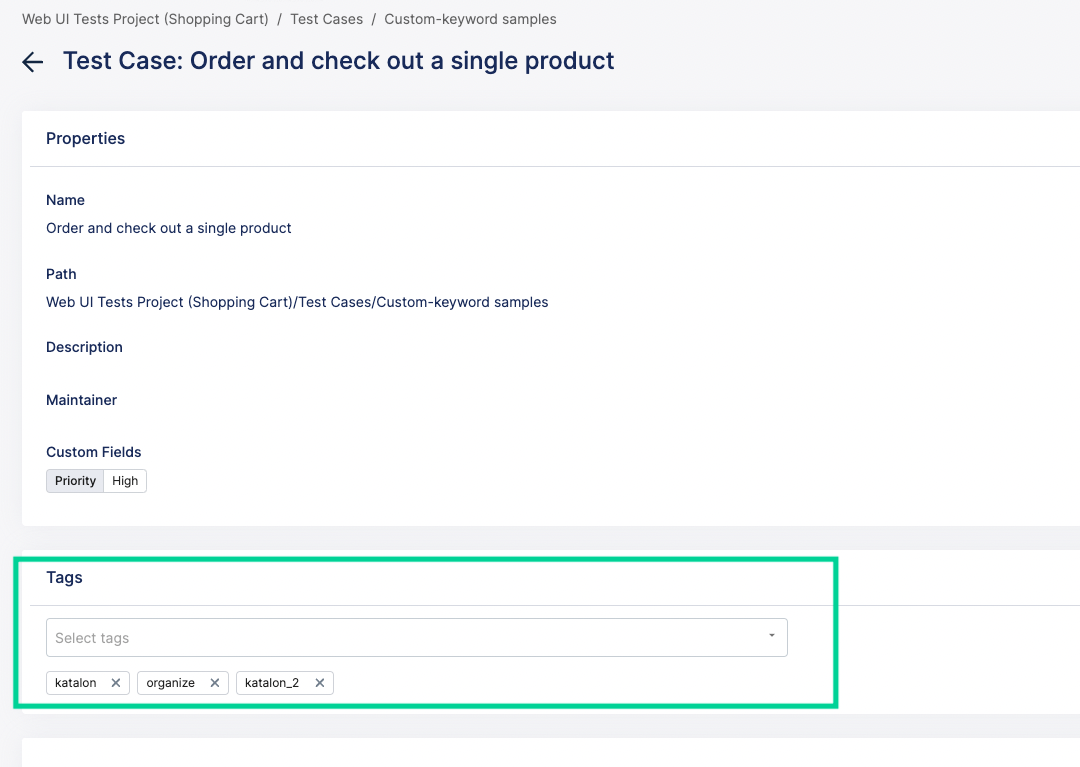Viewport: 1080px width, 767px height.
Task: Click the organize tag chip
Action: (x=170, y=683)
